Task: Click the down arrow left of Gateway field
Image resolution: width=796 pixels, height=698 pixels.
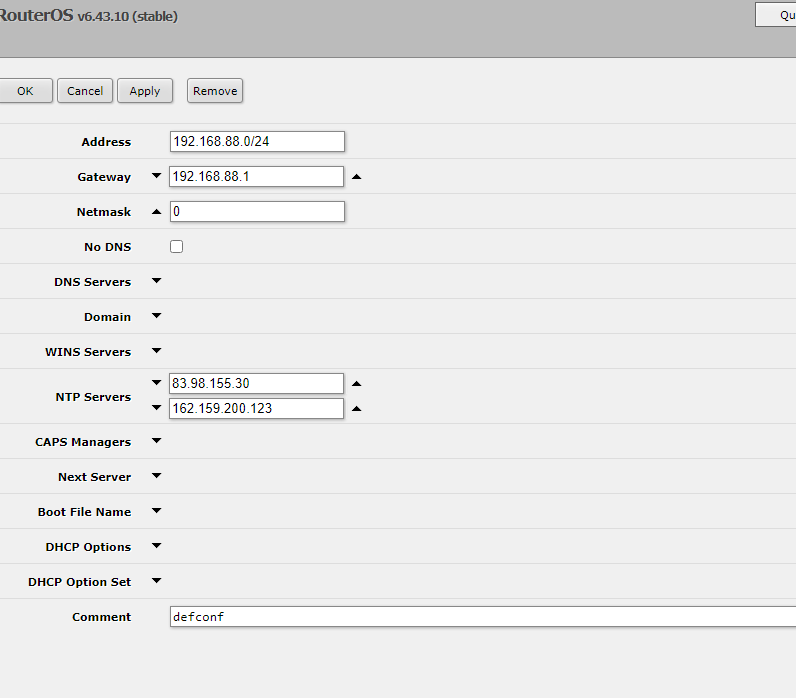Action: pos(156,177)
